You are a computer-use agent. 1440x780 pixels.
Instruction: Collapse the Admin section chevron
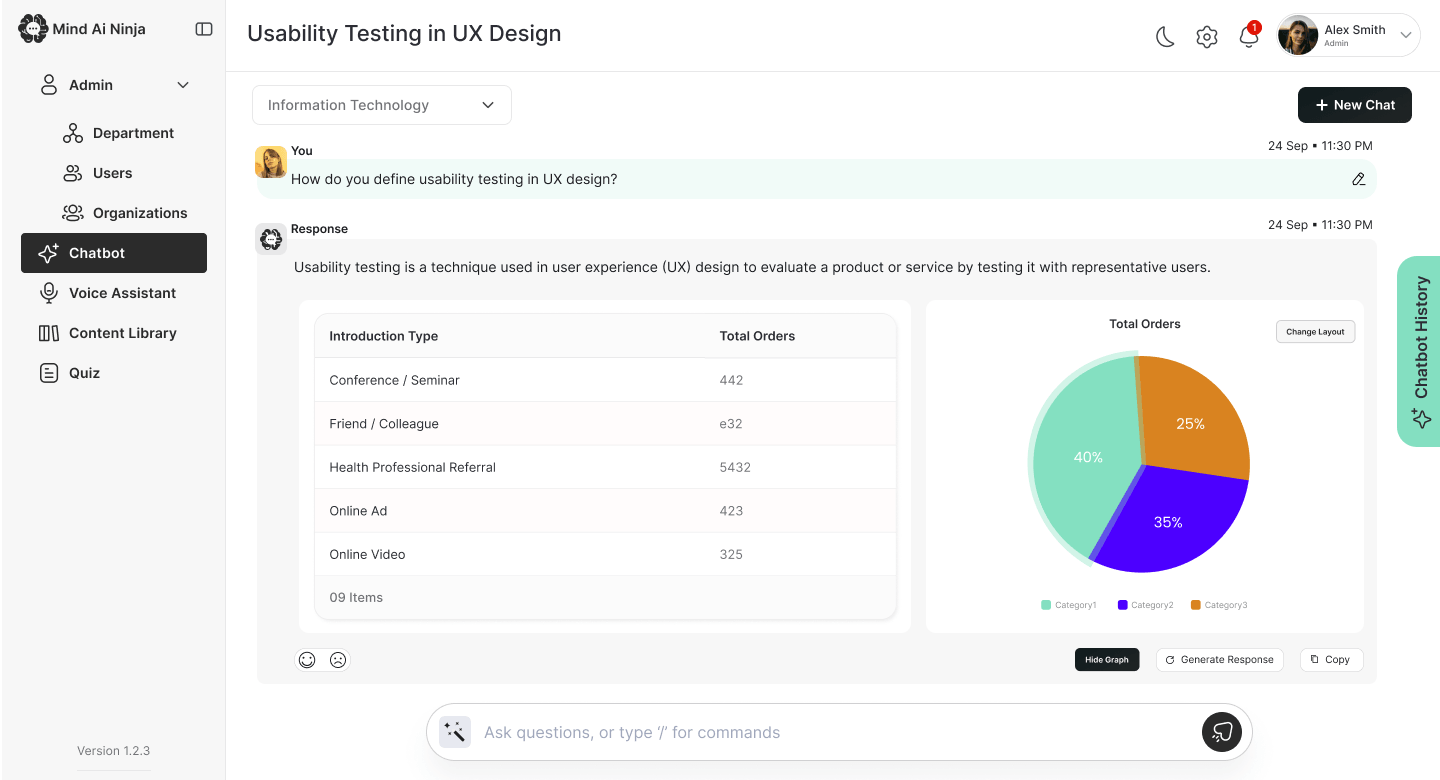coord(183,85)
